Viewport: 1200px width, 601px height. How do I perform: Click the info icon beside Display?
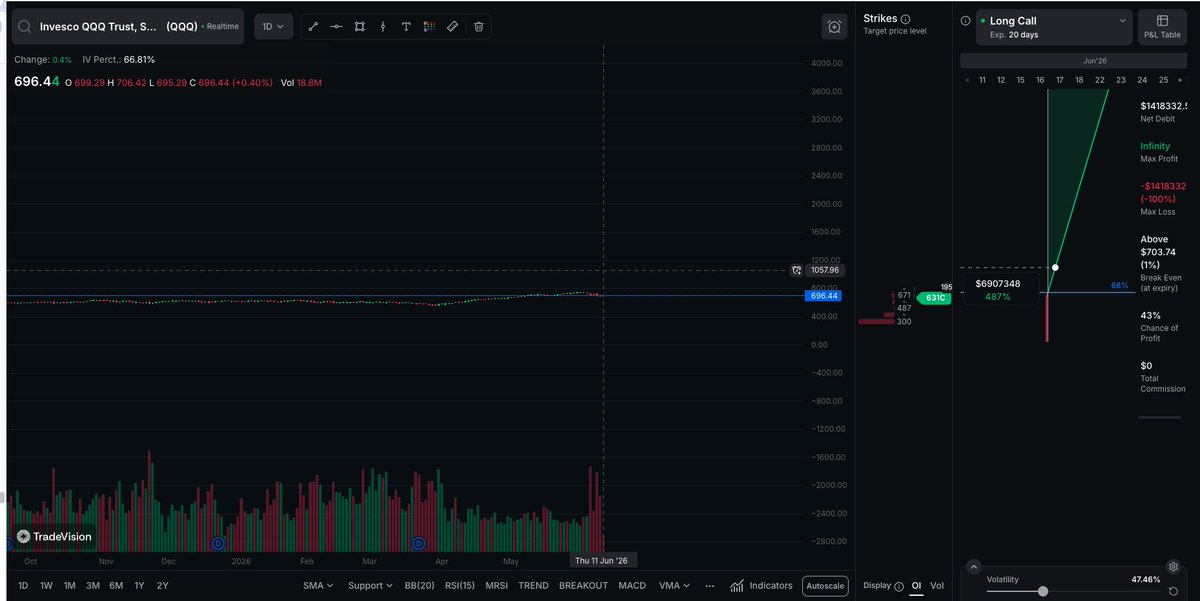[900, 586]
